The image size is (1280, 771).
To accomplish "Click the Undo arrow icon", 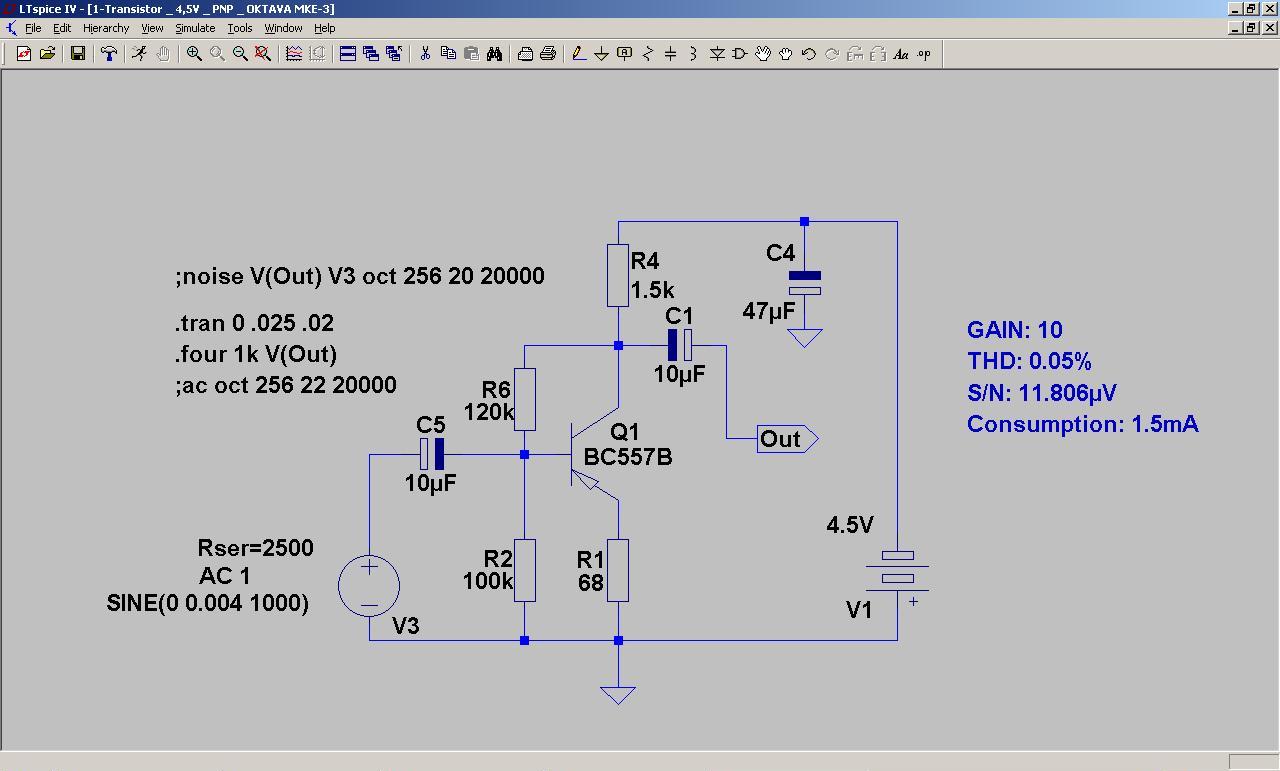I will click(x=809, y=54).
